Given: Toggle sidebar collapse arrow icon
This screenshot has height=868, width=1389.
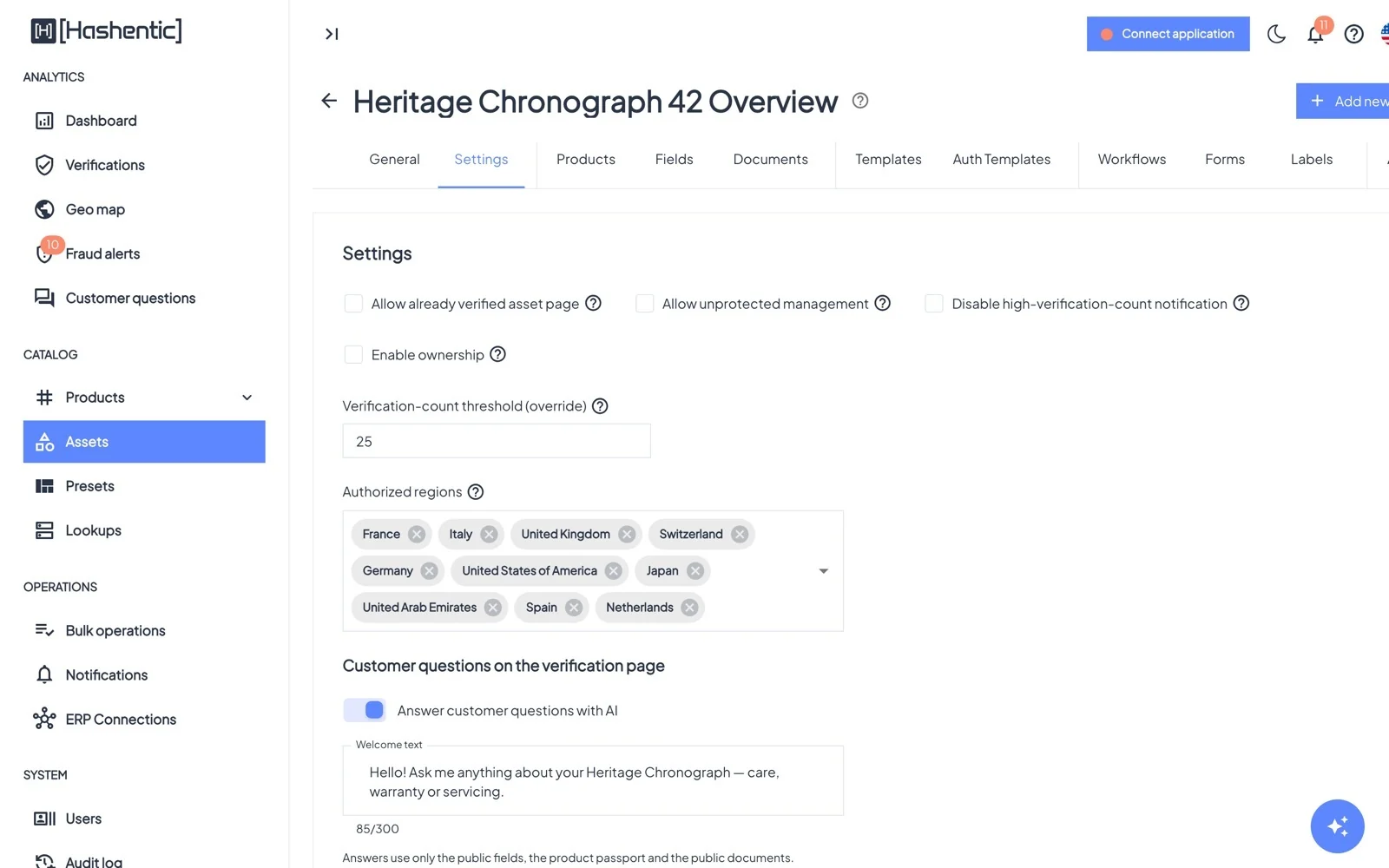Looking at the screenshot, I should click(332, 34).
